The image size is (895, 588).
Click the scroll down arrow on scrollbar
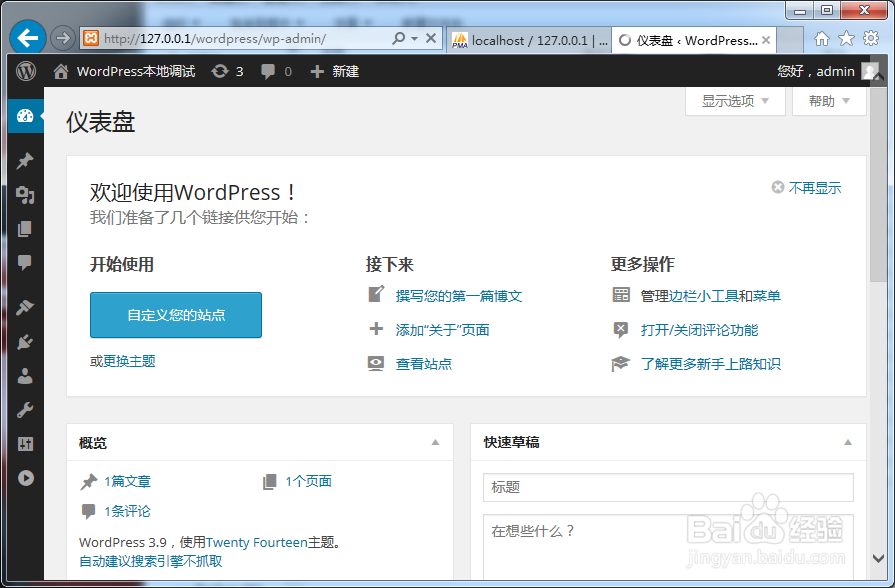[x=878, y=558]
